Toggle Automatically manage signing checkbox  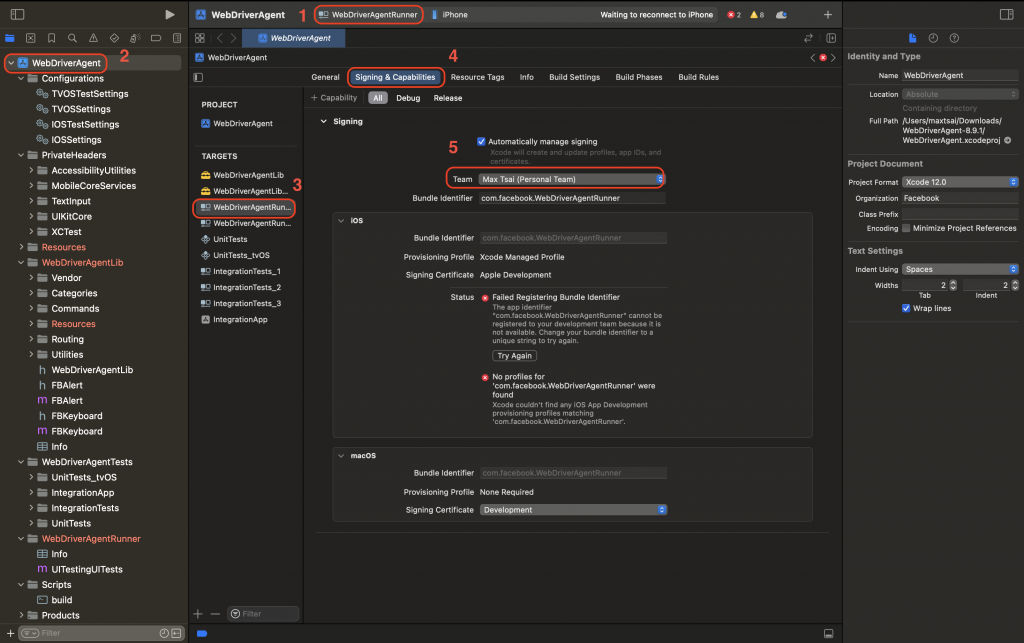click(481, 141)
